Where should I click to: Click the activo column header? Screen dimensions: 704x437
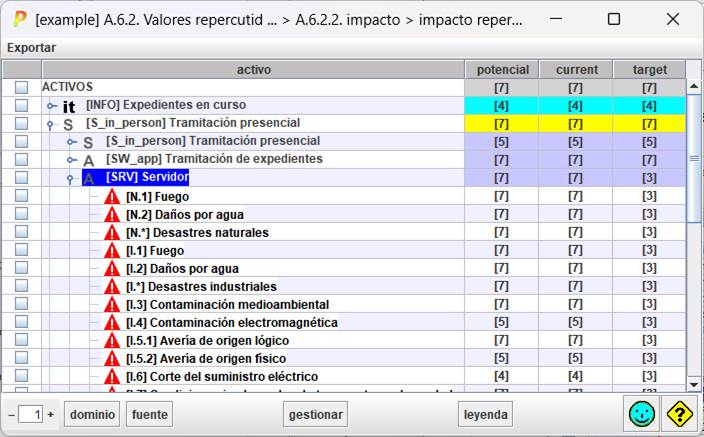(253, 70)
